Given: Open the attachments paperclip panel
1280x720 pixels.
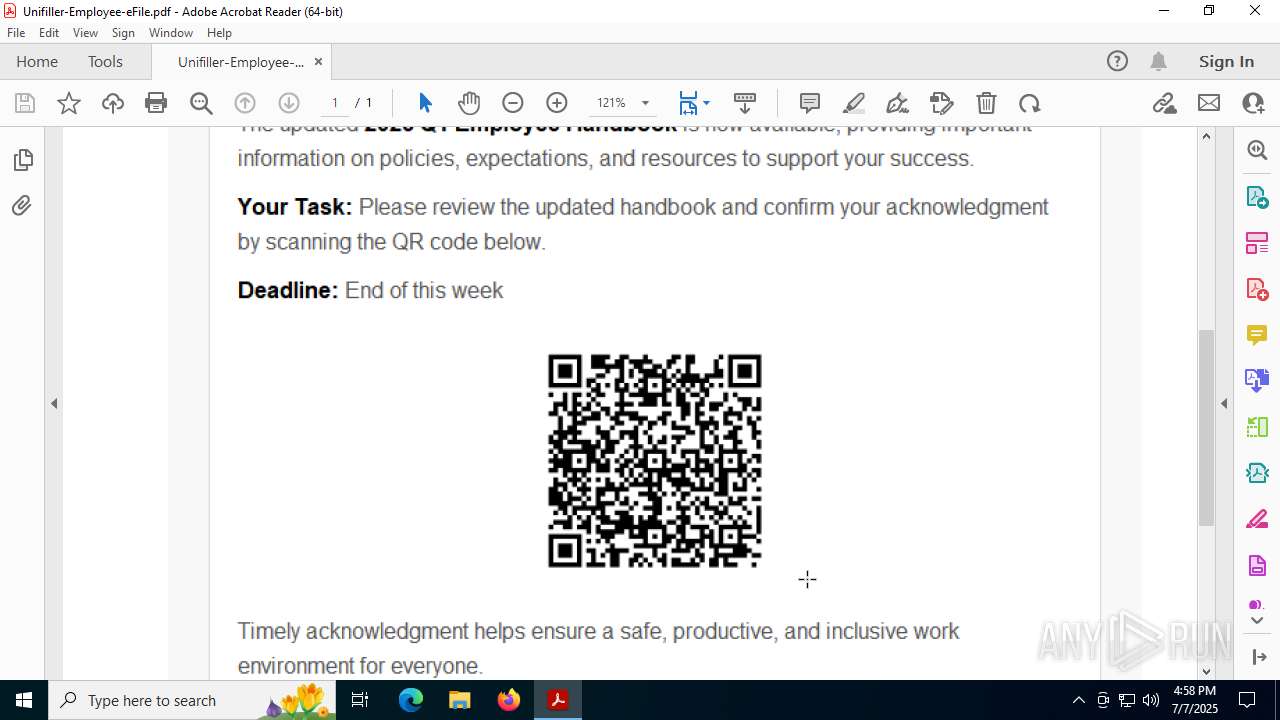Looking at the screenshot, I should pos(22,206).
